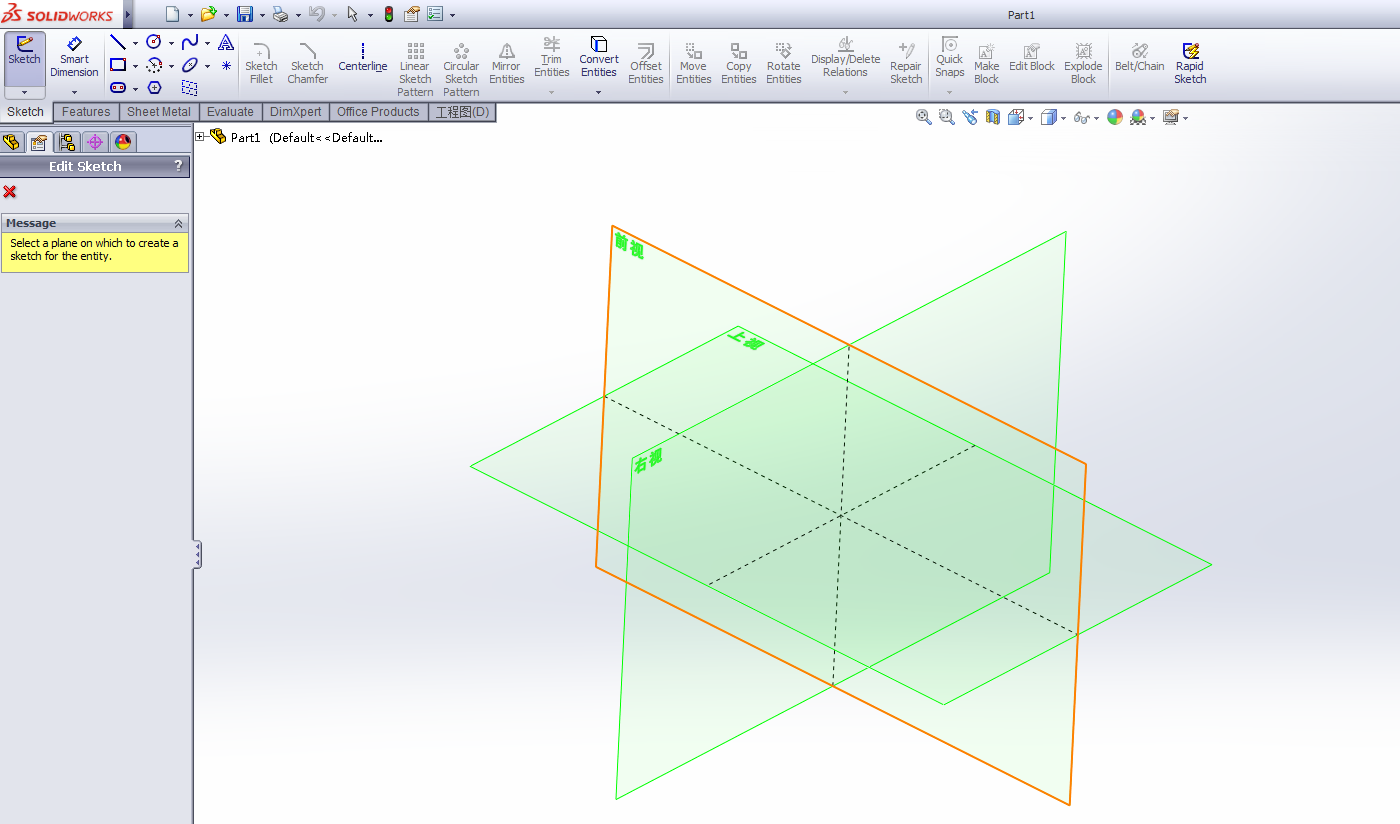Select the Straight Slot sketch tool
The image size is (1400, 824).
coord(118,88)
